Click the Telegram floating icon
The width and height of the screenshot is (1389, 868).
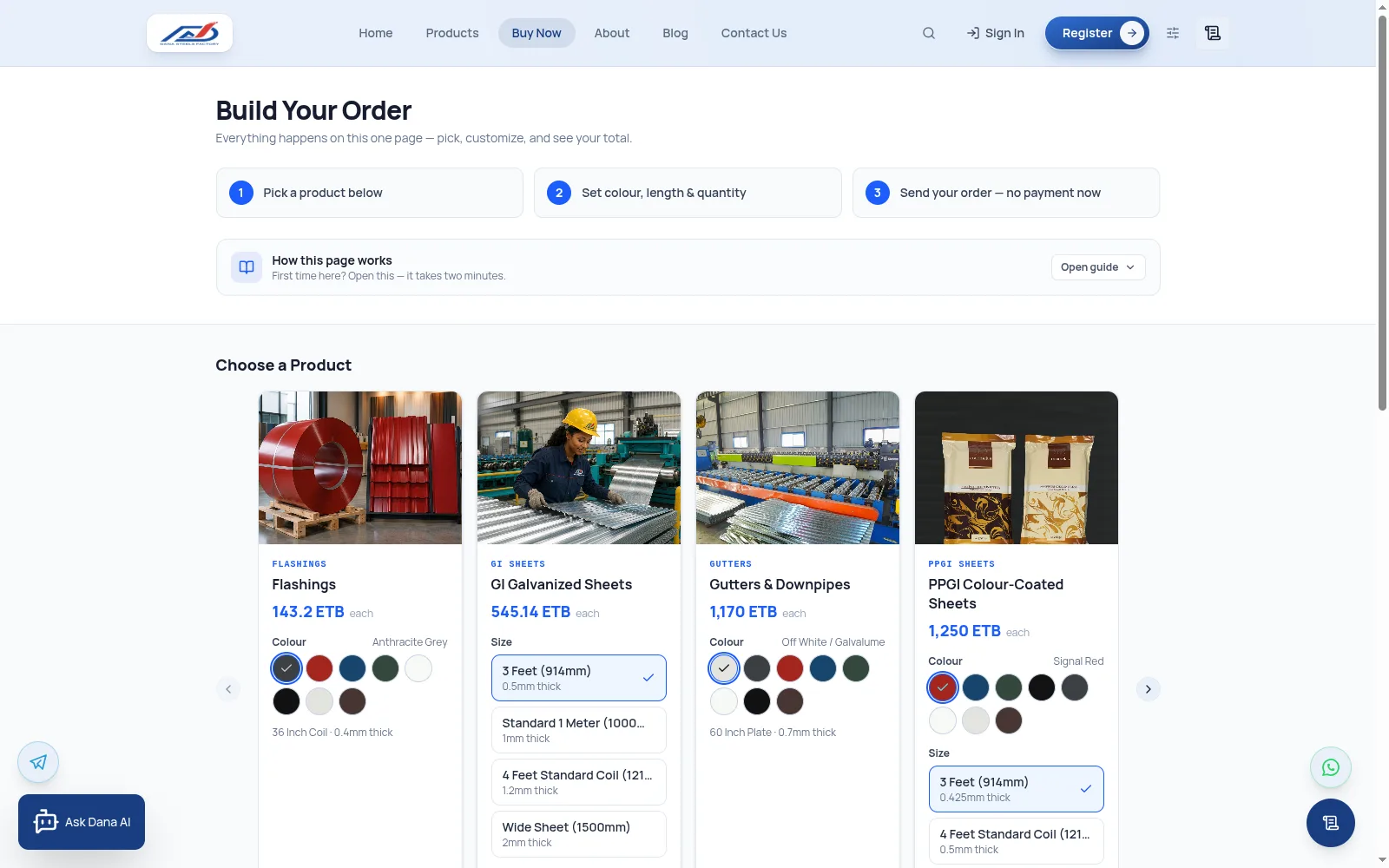pyautogui.click(x=38, y=762)
